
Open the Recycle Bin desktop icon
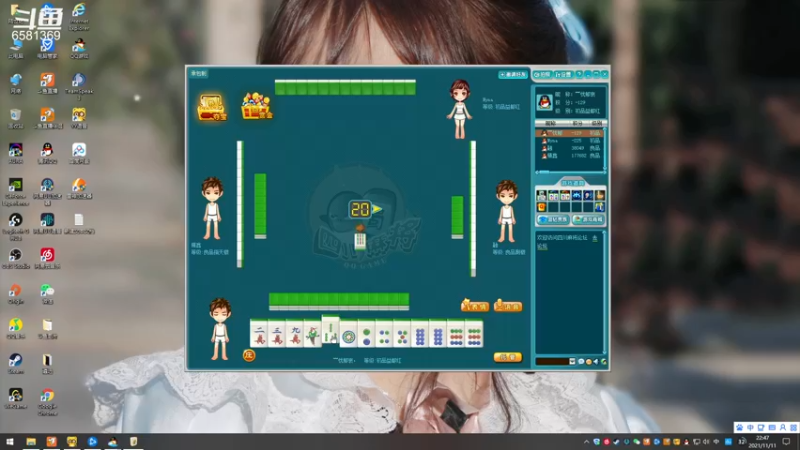pos(15,119)
